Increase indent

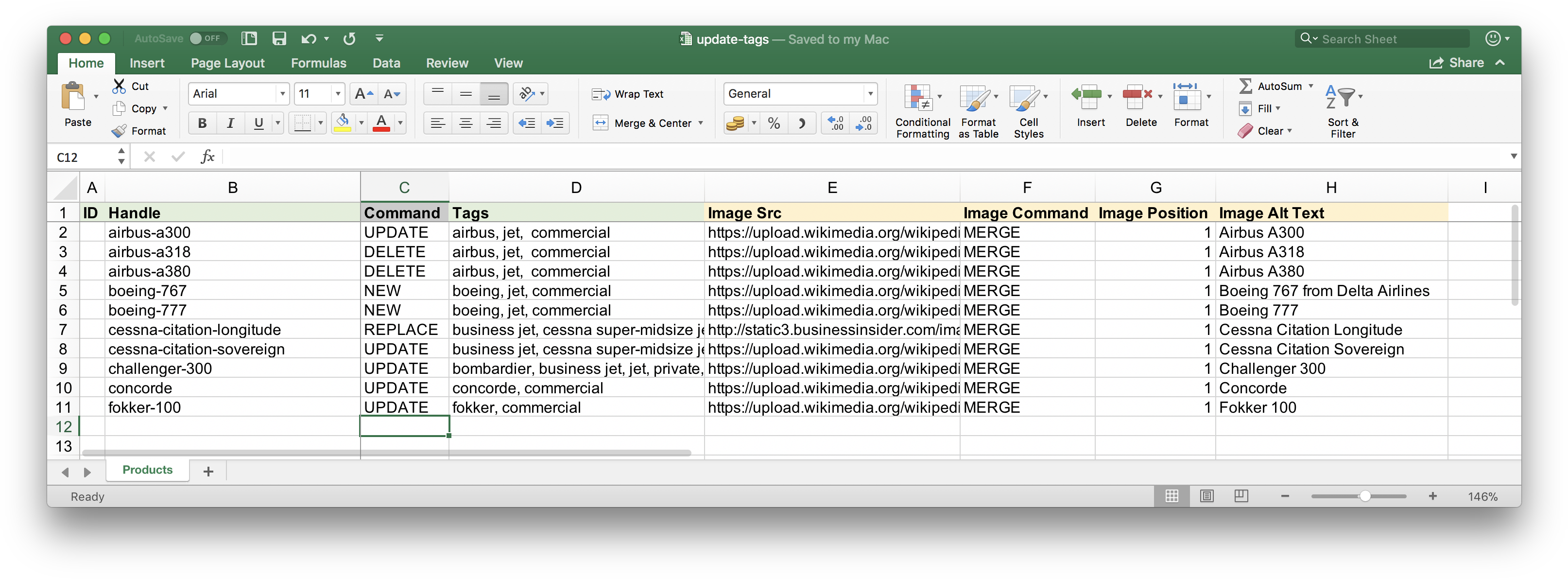pos(555,123)
